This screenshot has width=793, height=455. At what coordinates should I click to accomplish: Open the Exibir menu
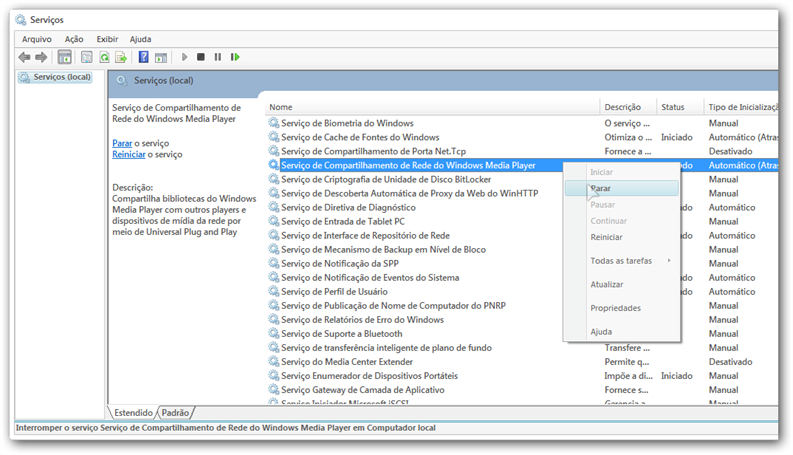point(107,39)
